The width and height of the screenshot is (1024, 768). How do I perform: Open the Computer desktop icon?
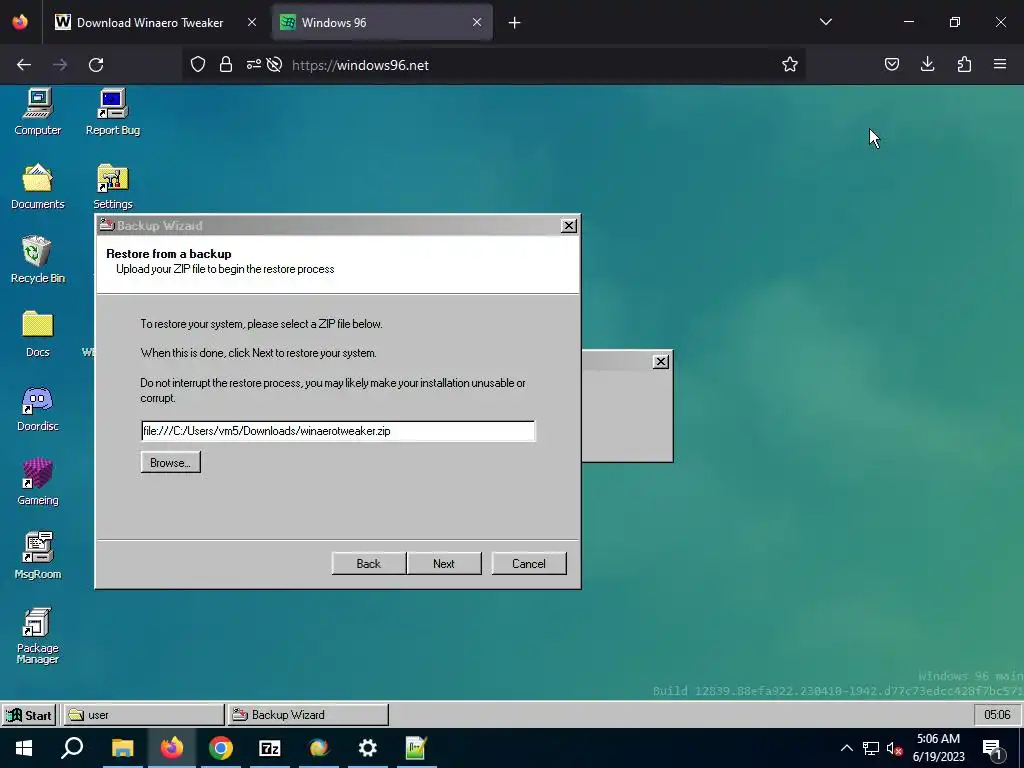pos(38,112)
